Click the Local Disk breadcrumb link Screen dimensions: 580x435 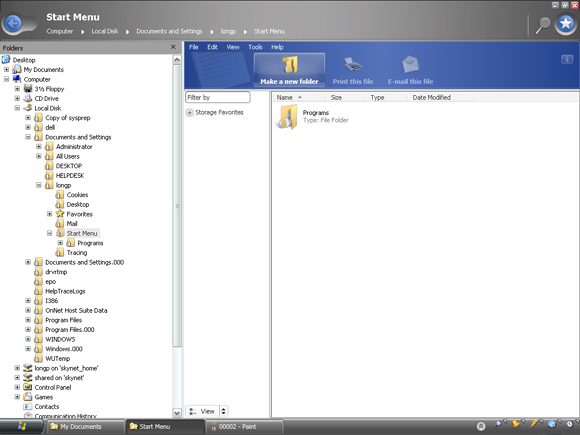tap(105, 31)
